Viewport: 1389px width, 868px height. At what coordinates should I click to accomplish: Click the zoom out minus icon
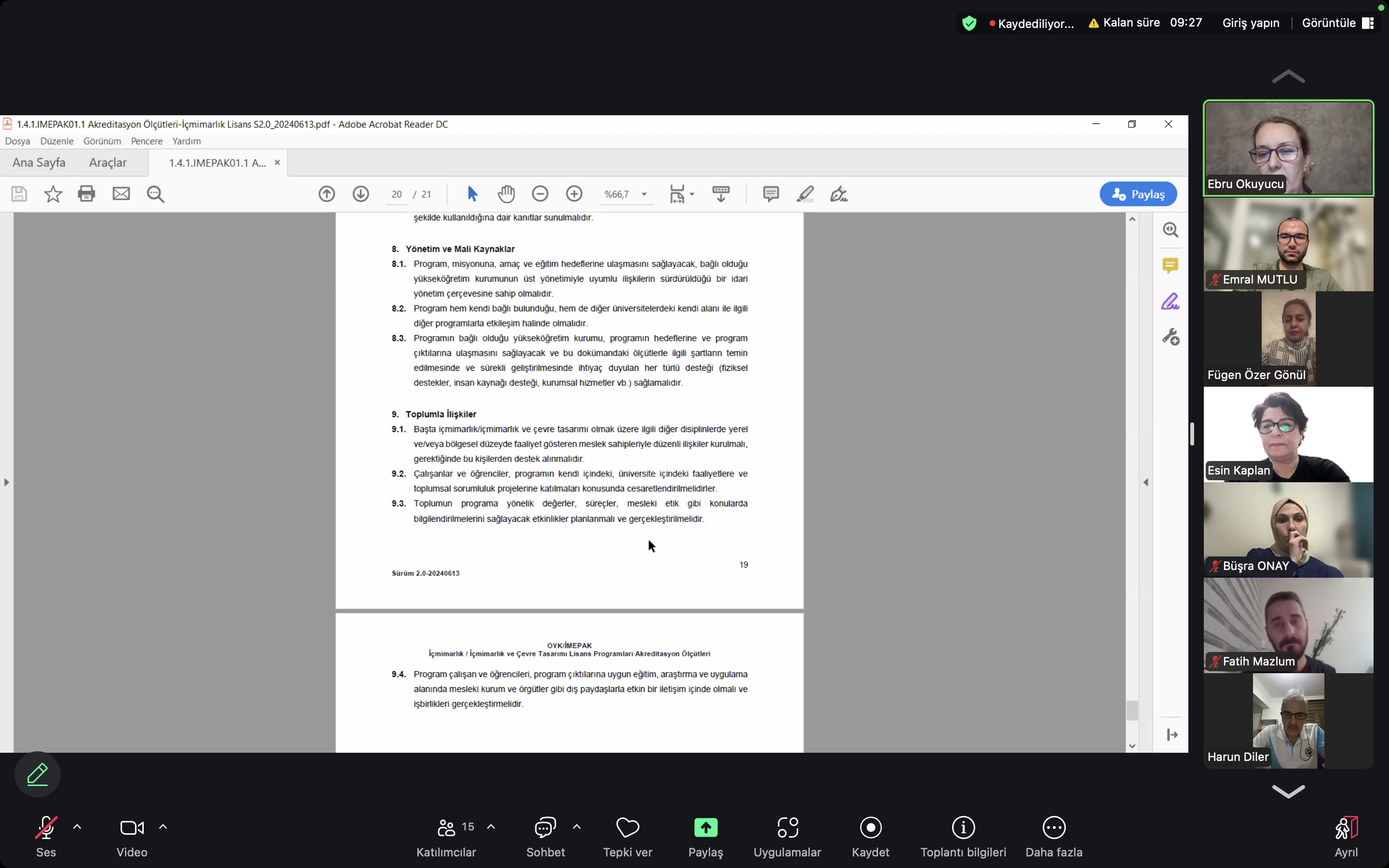tap(540, 194)
